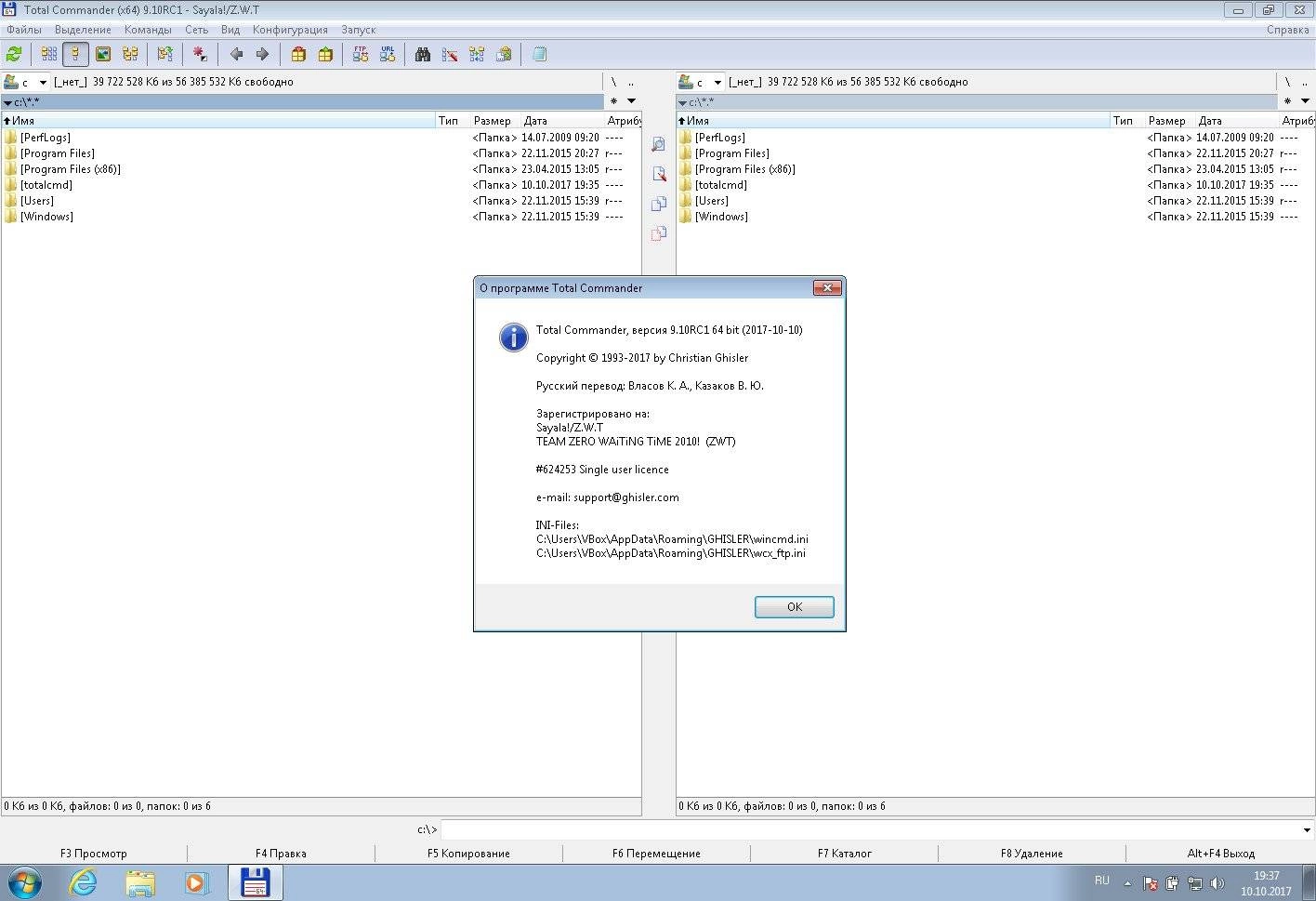1316x901 pixels.
Task: Open Windows Explorer from taskbar
Action: [140, 882]
